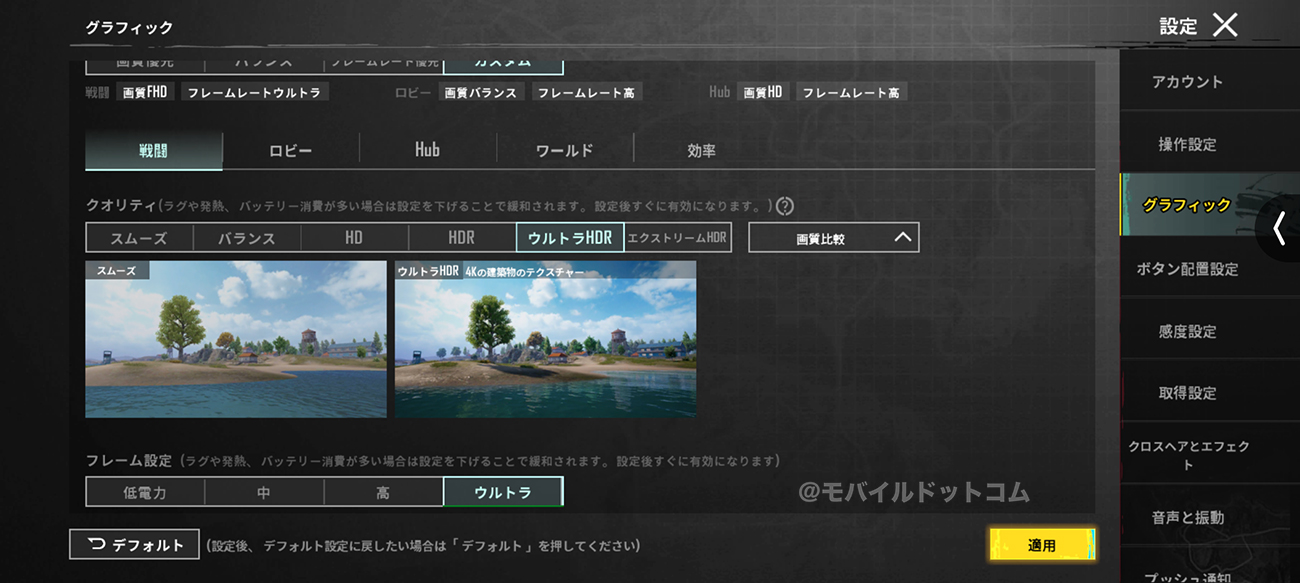Reset settings with デフォルト button
Screen dimensions: 1300x583
[x=134, y=545]
